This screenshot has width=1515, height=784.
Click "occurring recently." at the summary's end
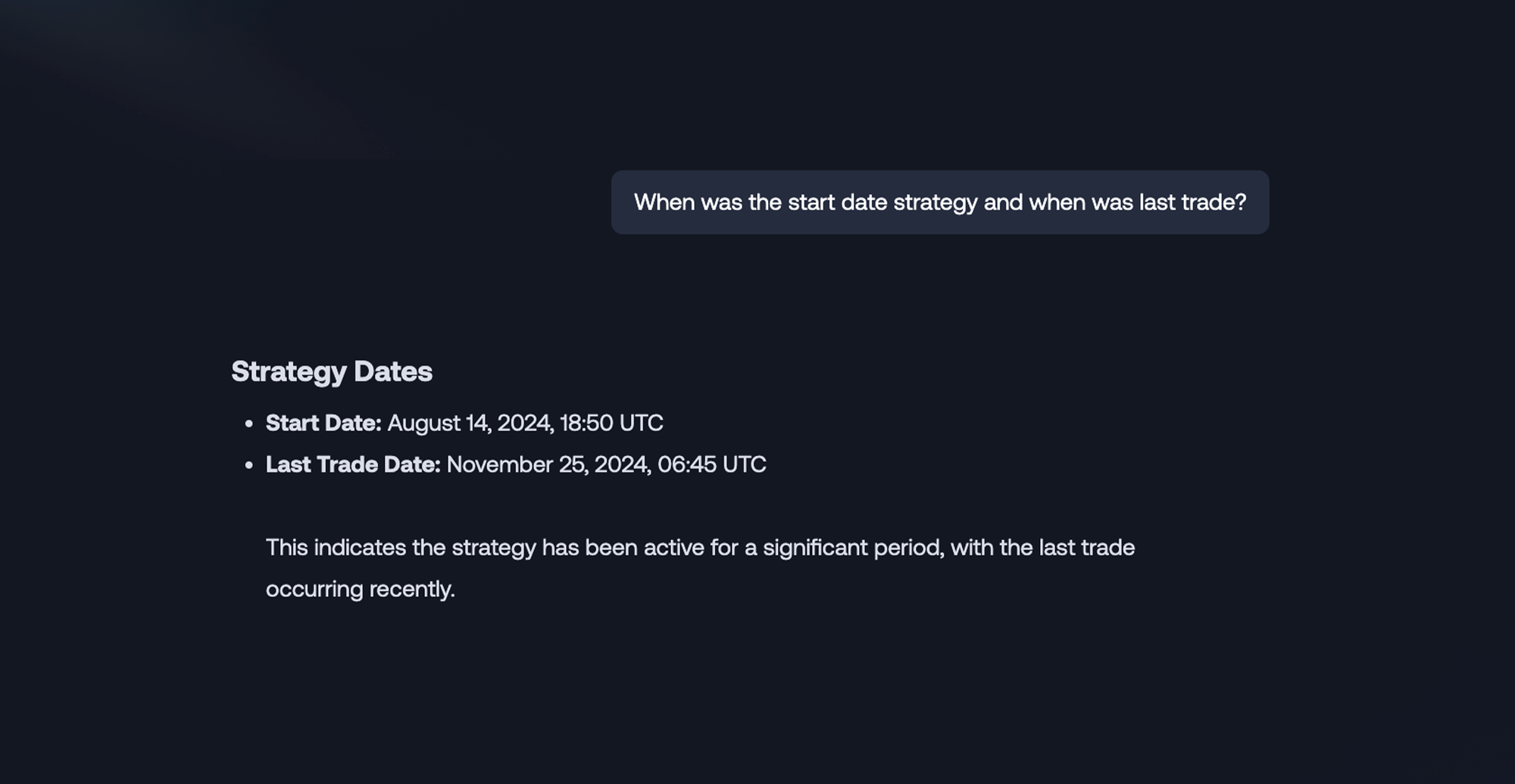(360, 589)
